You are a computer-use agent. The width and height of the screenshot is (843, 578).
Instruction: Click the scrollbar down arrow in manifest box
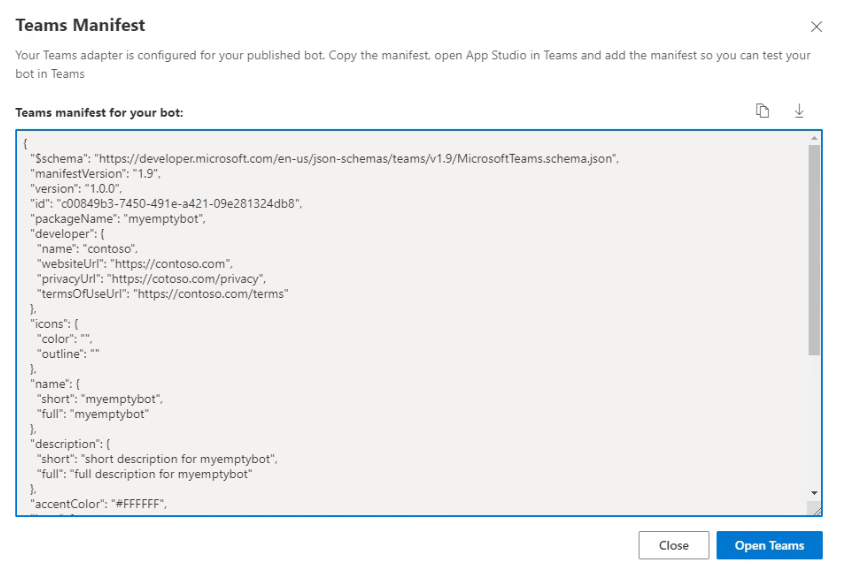(x=814, y=493)
